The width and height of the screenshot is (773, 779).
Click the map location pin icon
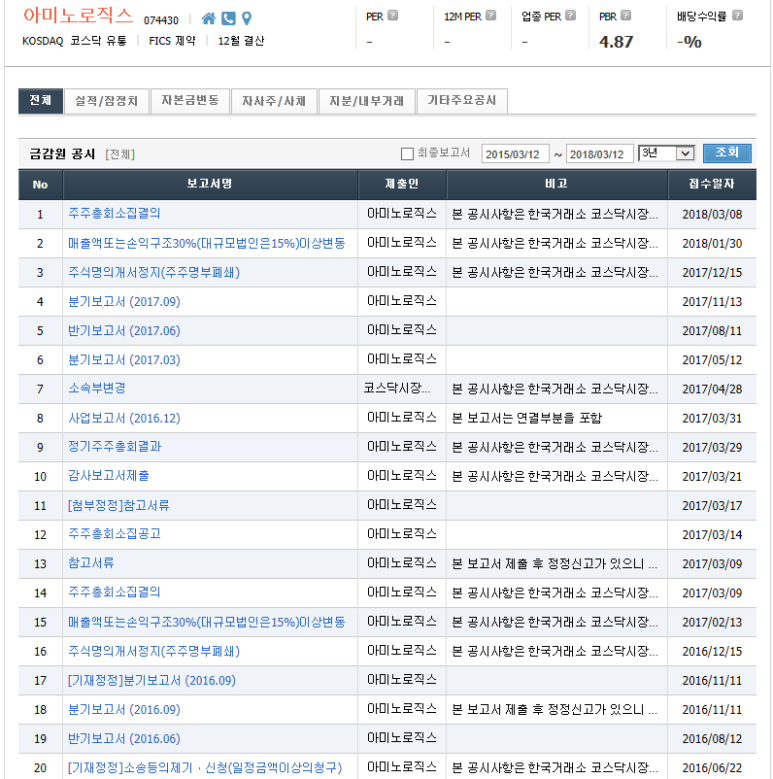pos(246,19)
